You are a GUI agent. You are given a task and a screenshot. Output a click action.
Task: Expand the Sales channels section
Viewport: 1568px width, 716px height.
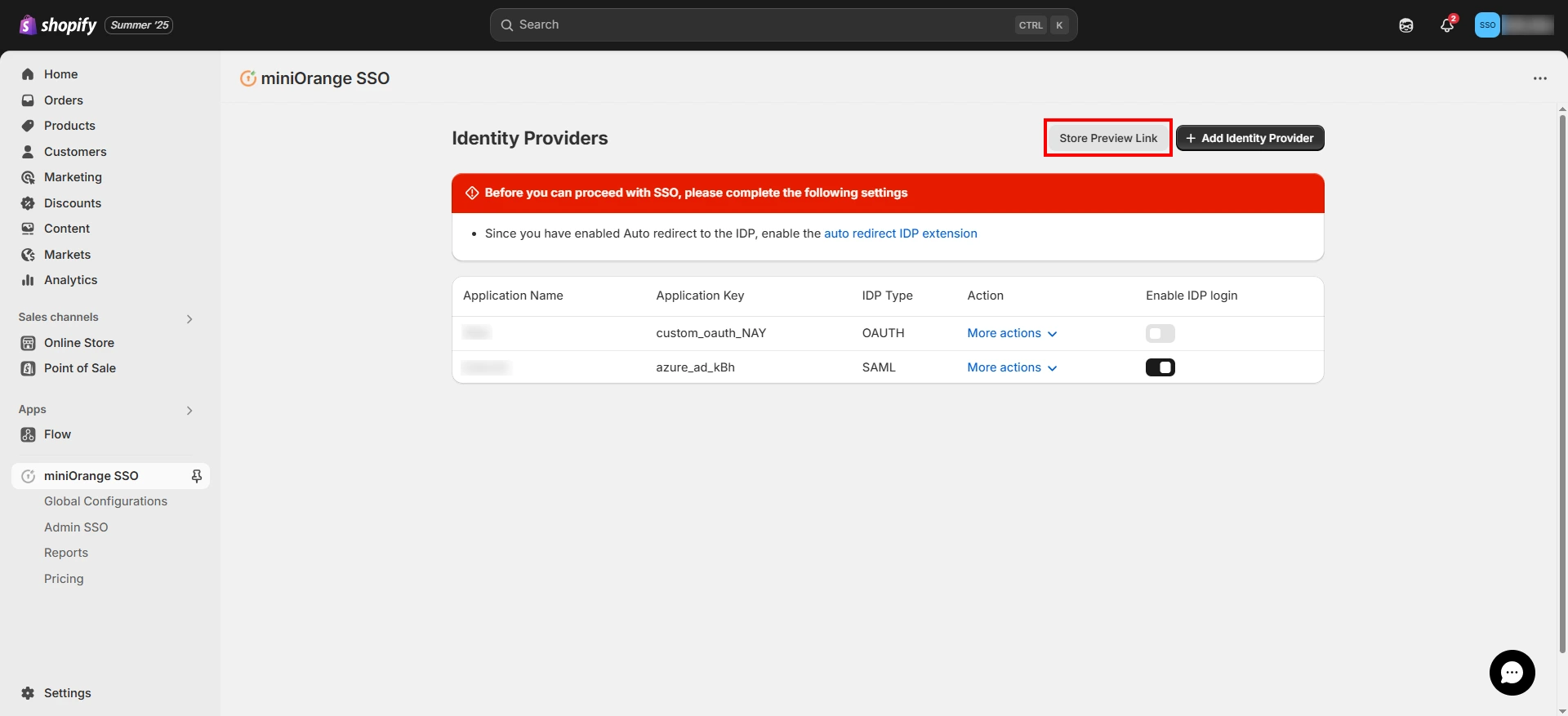pyautogui.click(x=189, y=318)
